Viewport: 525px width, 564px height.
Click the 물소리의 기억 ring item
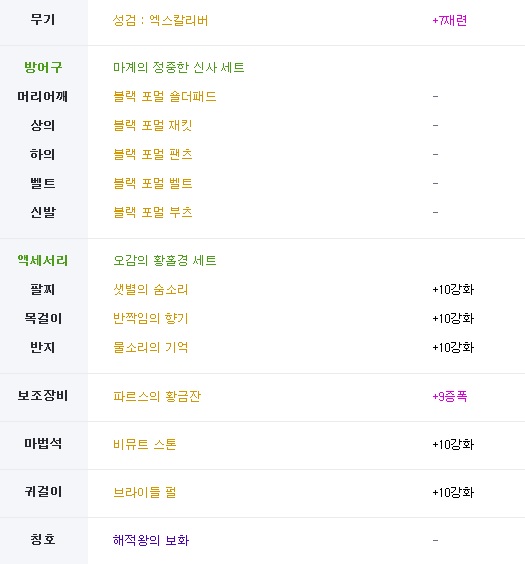pyautogui.click(x=151, y=347)
